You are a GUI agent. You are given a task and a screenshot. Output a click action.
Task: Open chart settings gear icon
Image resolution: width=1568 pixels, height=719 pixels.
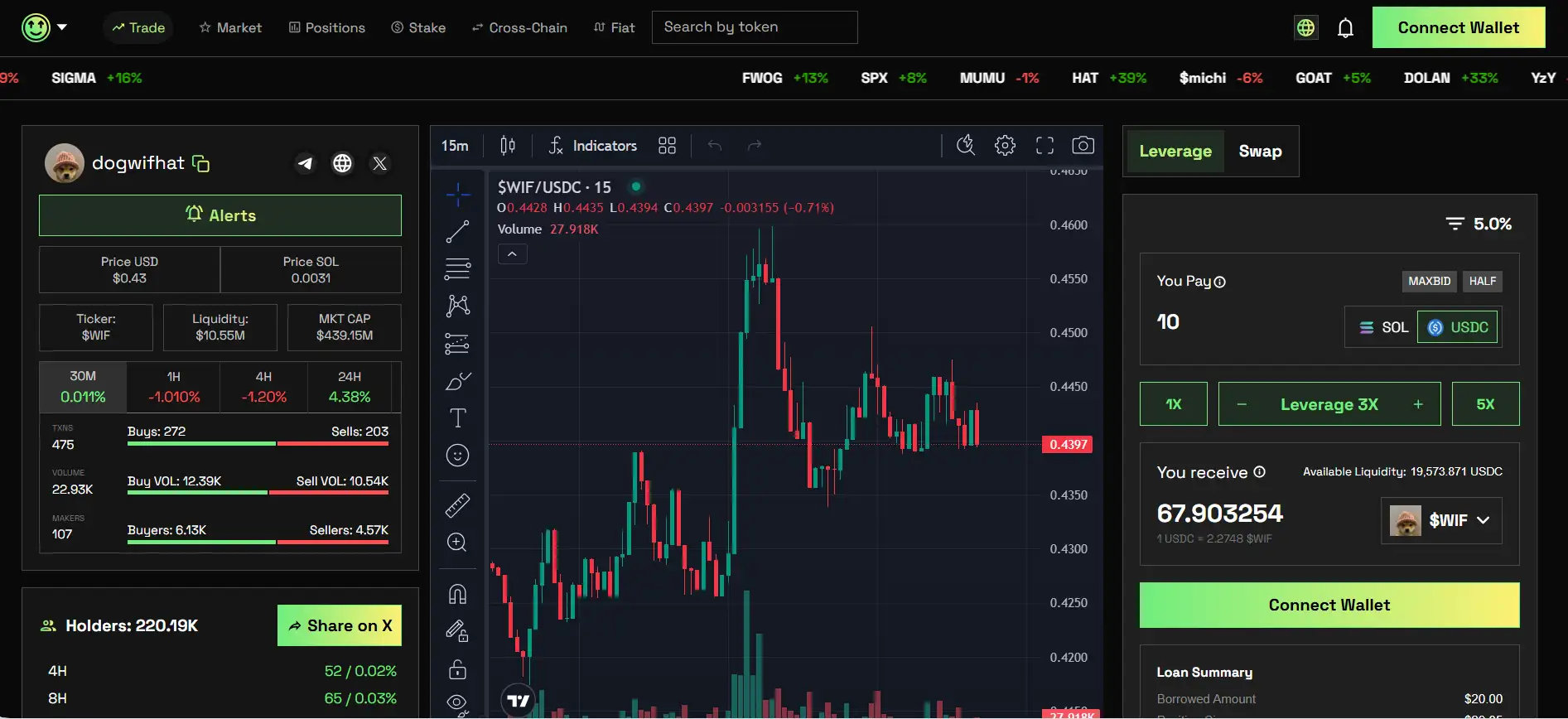[1005, 146]
